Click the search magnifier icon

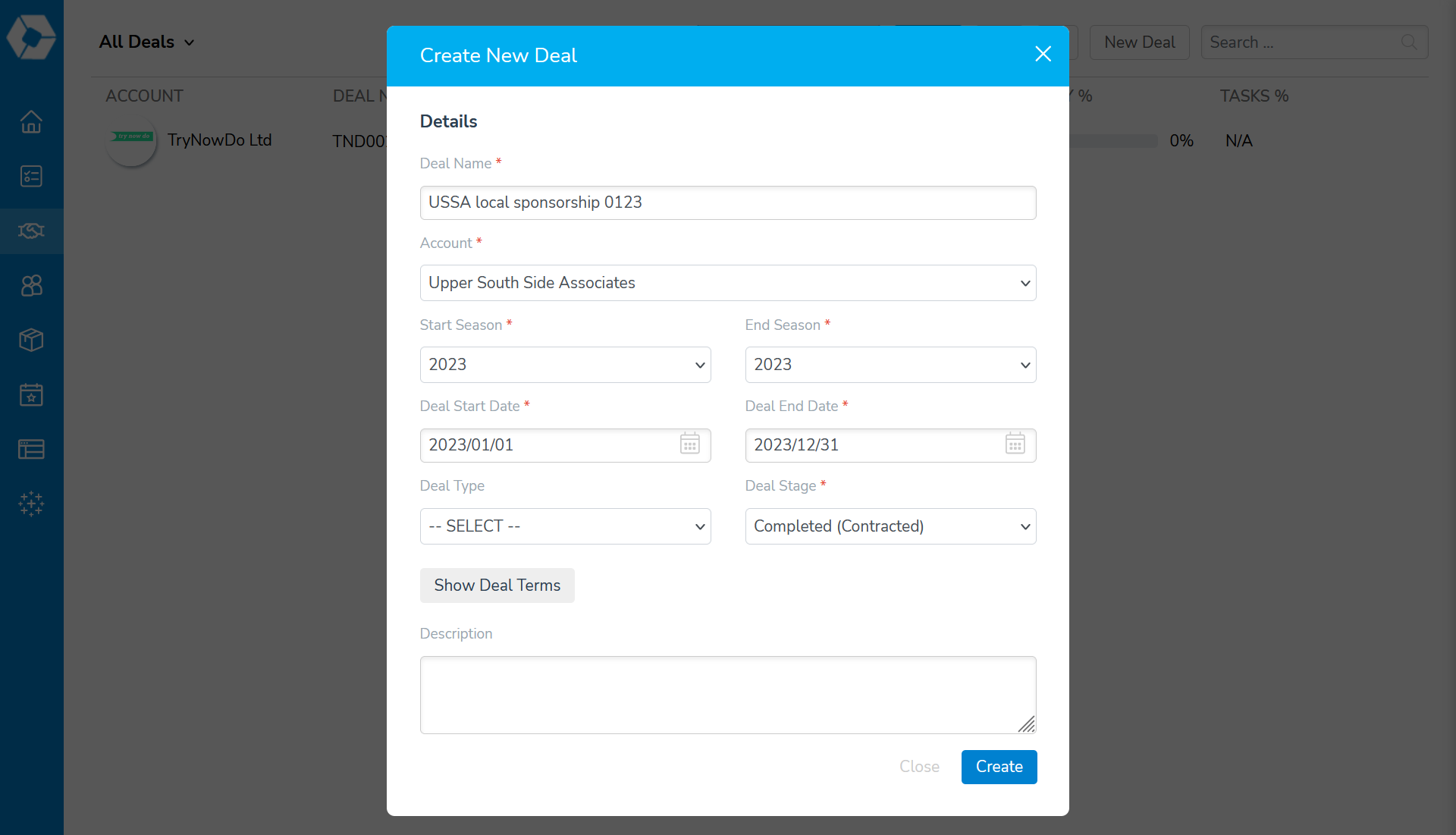click(1409, 42)
